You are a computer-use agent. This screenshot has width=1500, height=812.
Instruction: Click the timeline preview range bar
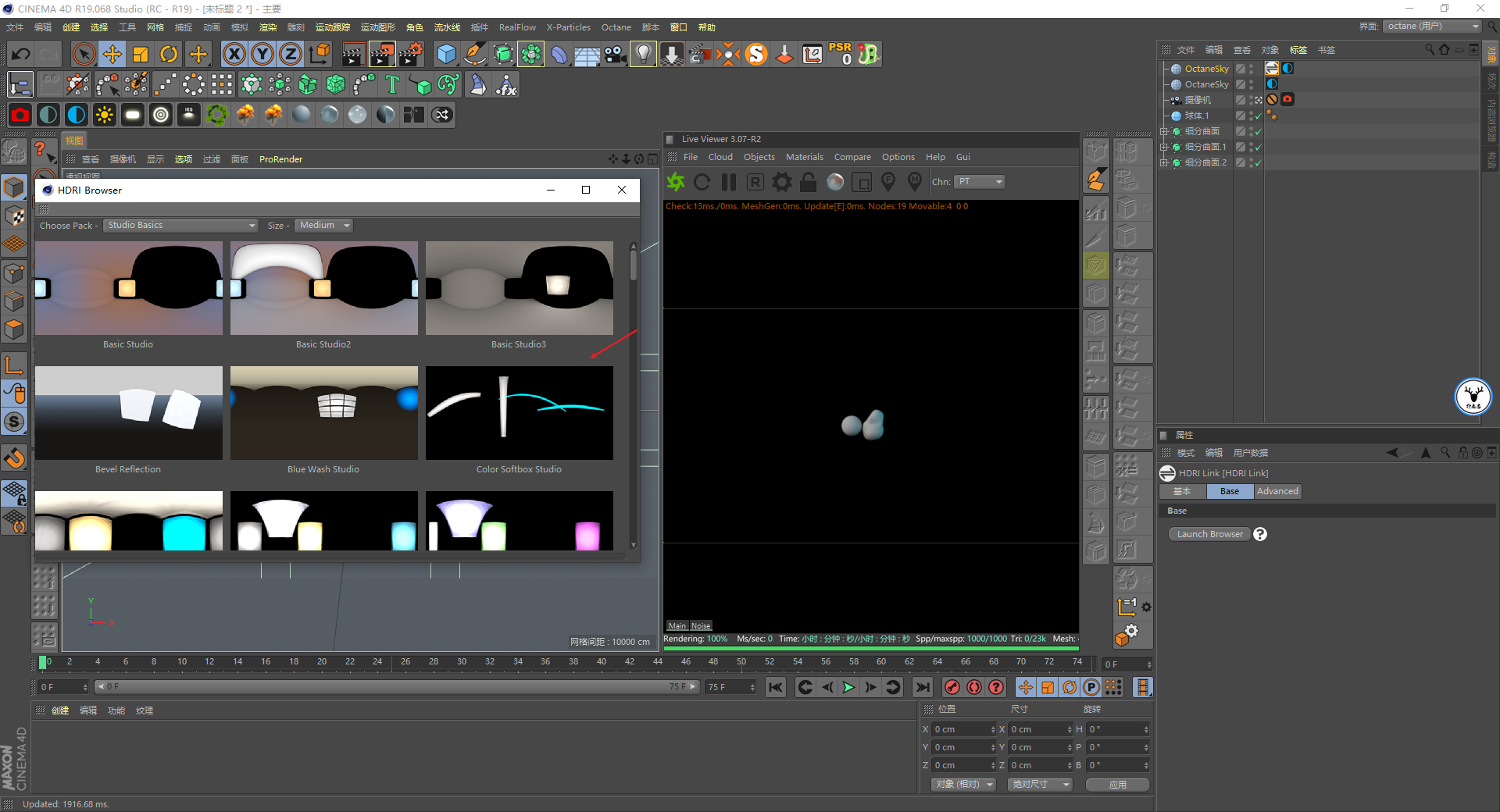click(x=396, y=687)
